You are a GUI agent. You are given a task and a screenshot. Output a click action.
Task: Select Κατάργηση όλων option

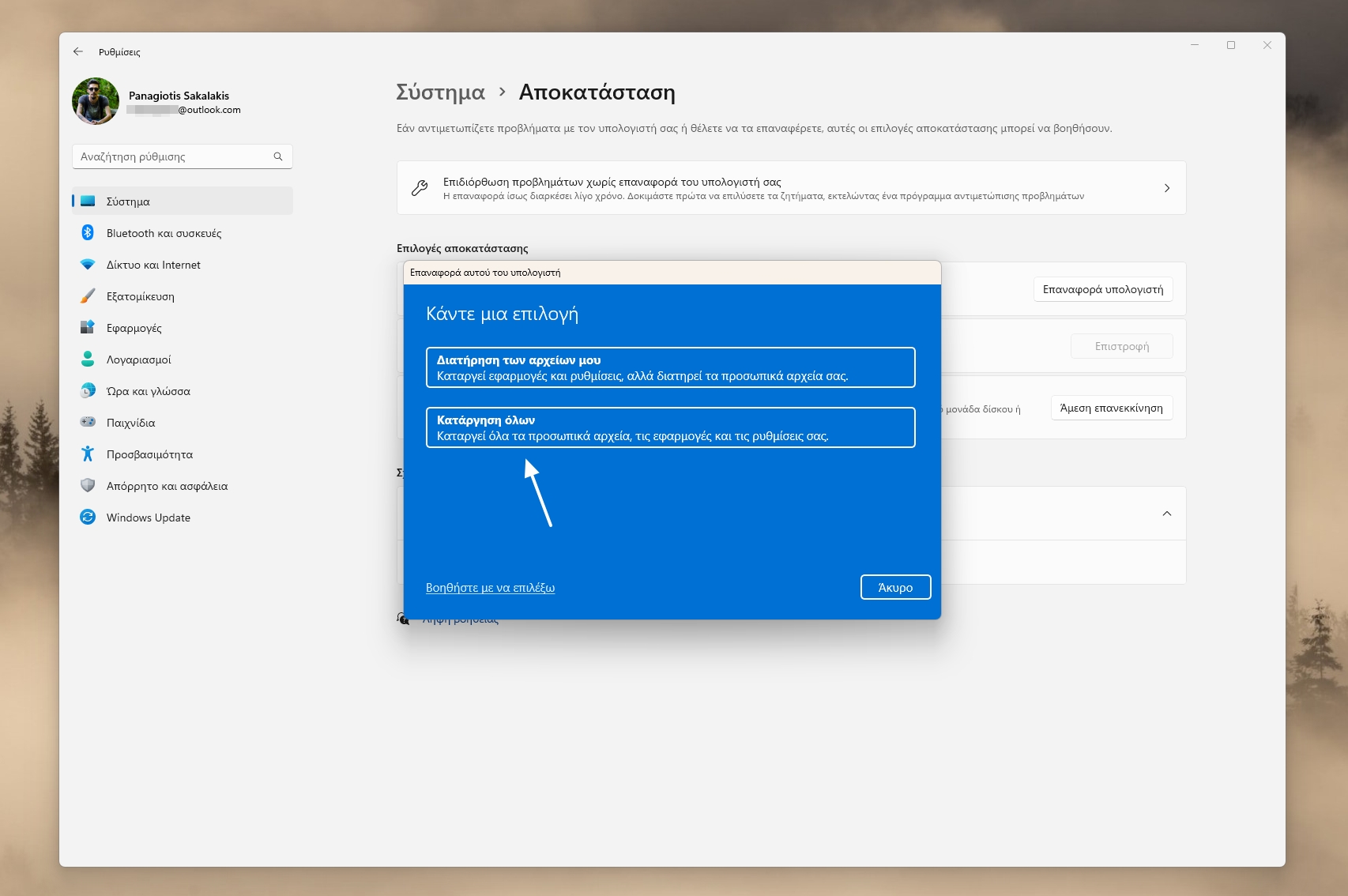pos(670,427)
